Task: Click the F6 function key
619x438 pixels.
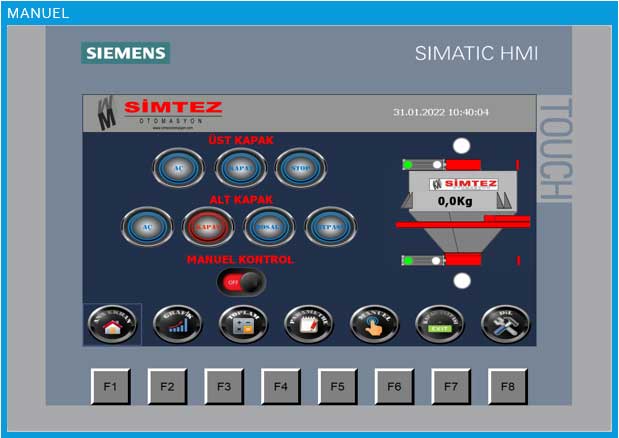Action: 394,387
